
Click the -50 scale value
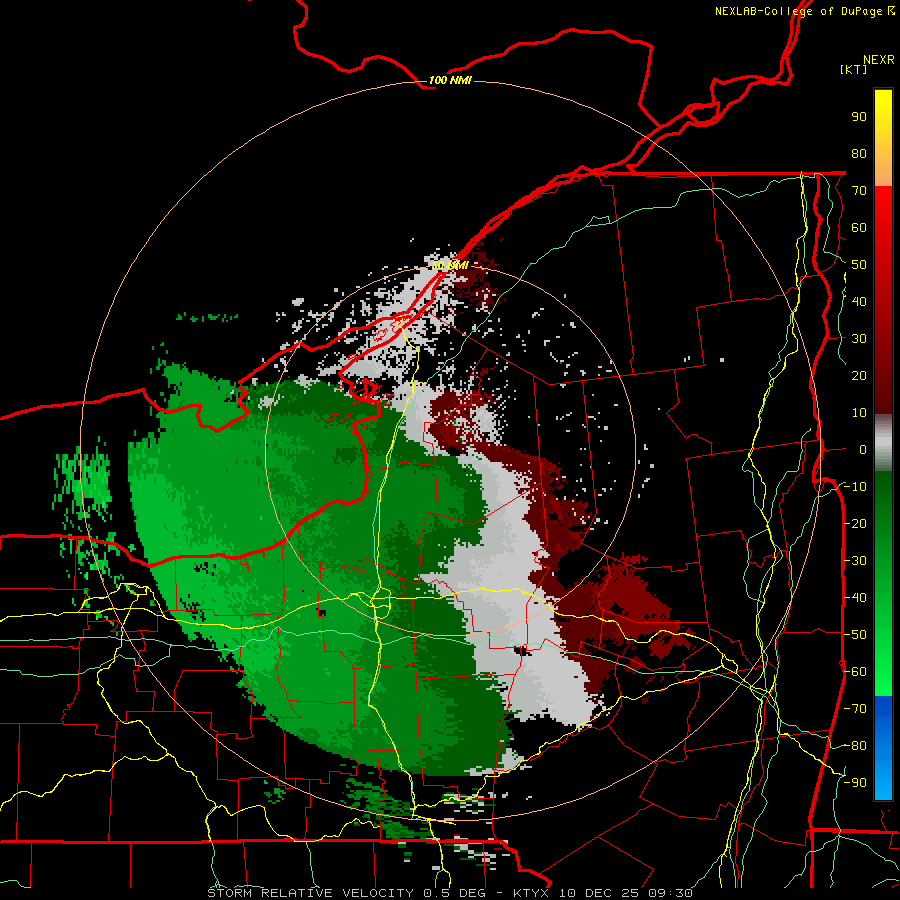coord(855,635)
